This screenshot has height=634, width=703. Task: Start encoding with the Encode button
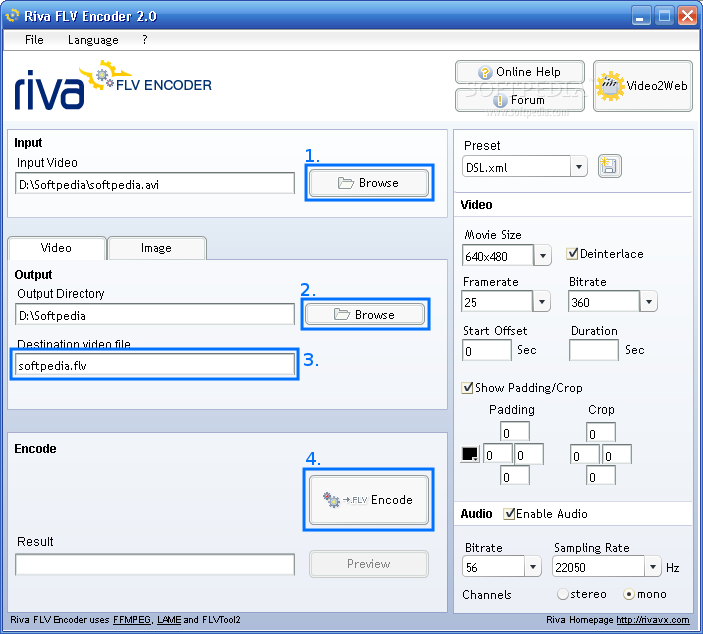pos(369,499)
